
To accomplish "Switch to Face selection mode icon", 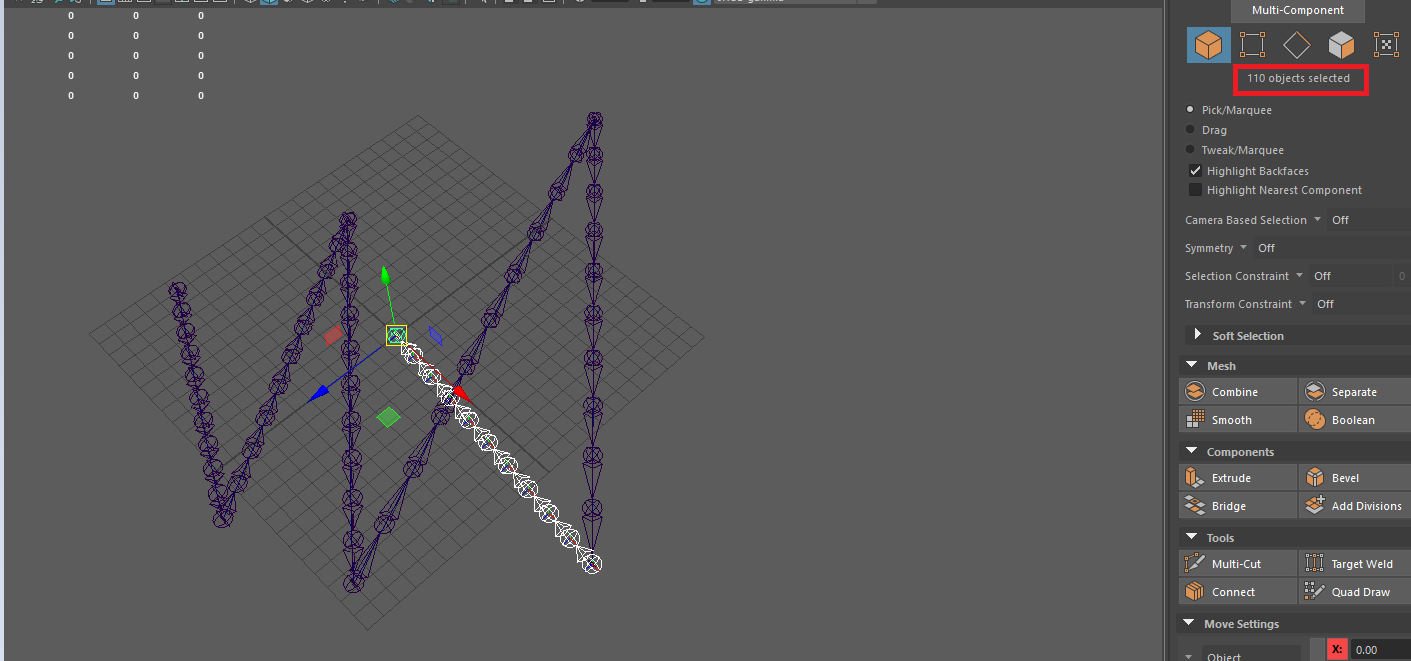I will point(1341,45).
